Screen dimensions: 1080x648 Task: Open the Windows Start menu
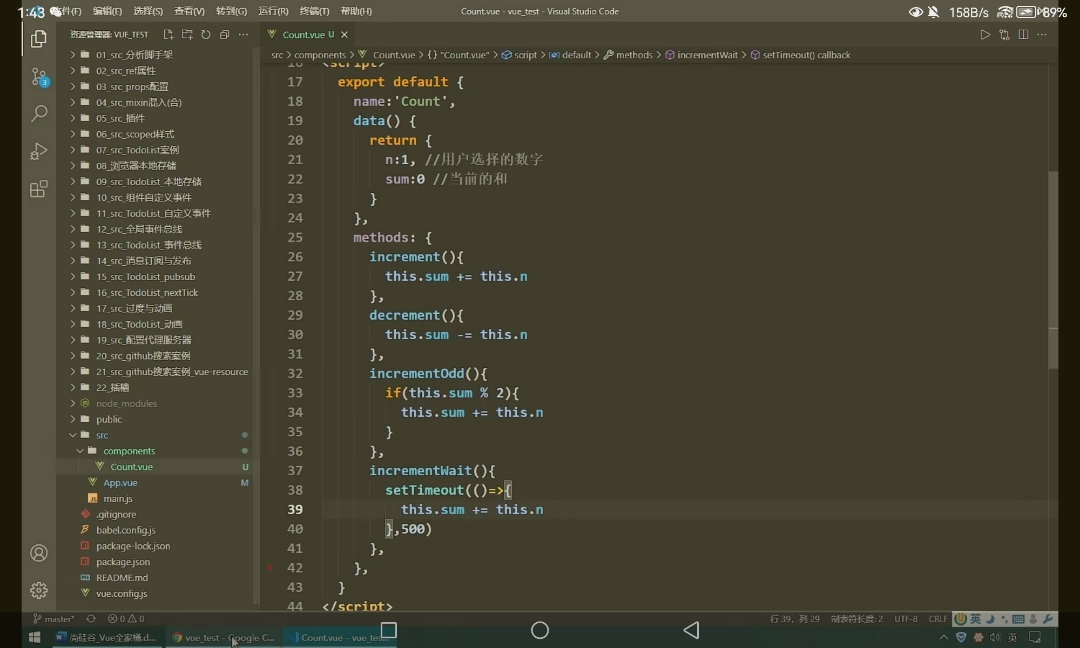pos(34,637)
